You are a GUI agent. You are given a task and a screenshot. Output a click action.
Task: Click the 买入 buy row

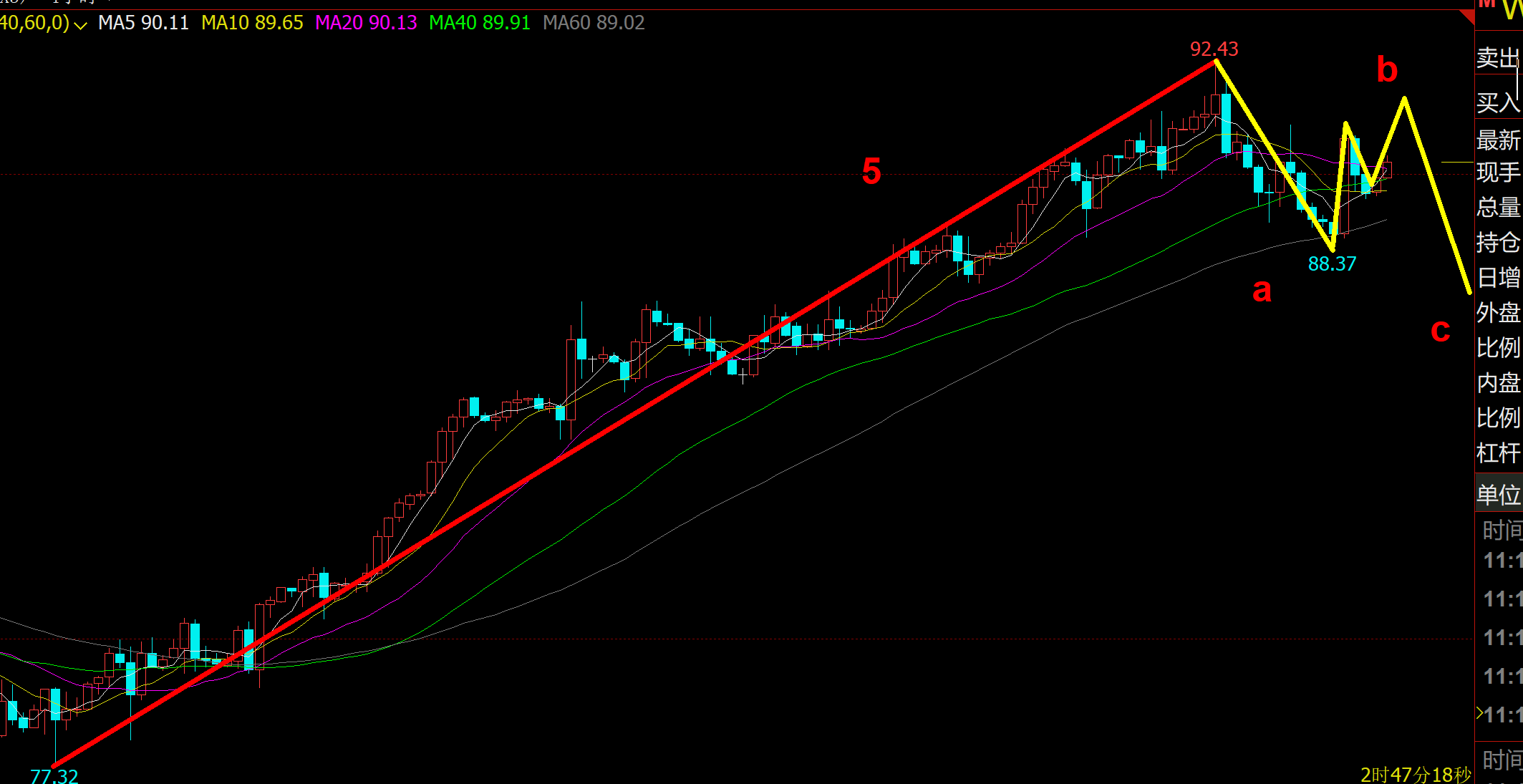(x=1497, y=102)
